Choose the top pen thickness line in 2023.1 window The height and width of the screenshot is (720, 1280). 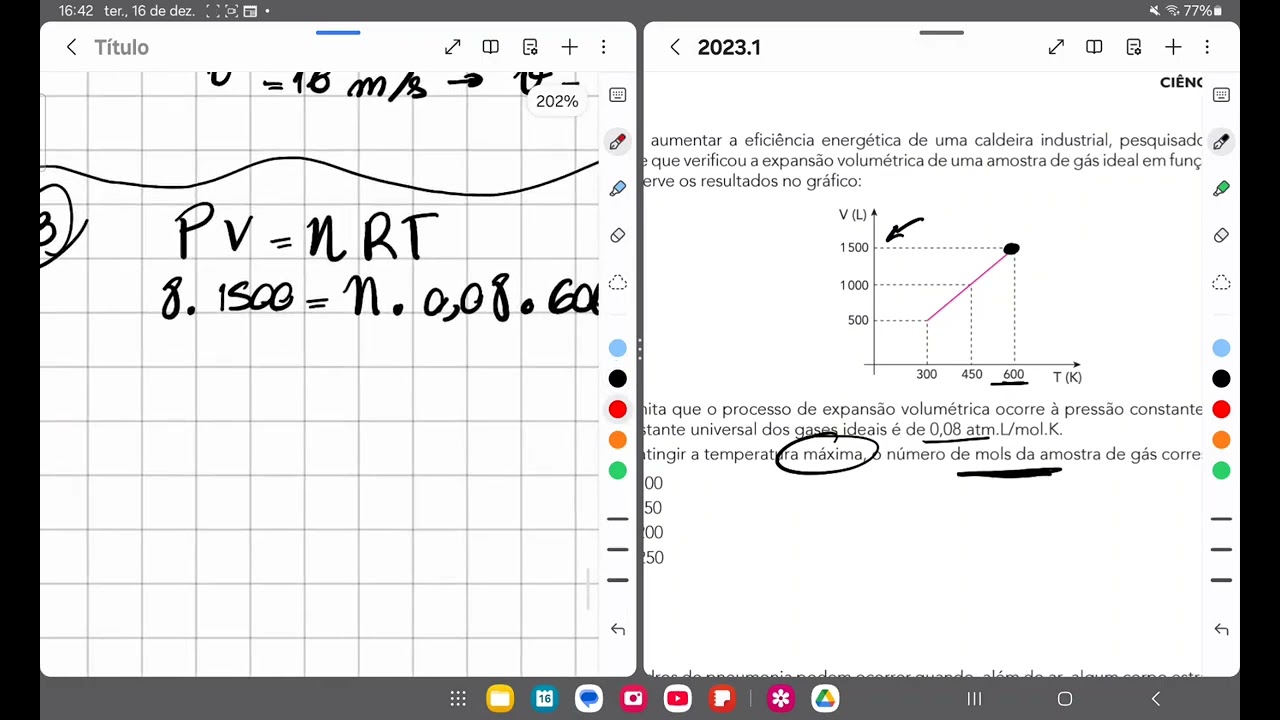(1221, 518)
